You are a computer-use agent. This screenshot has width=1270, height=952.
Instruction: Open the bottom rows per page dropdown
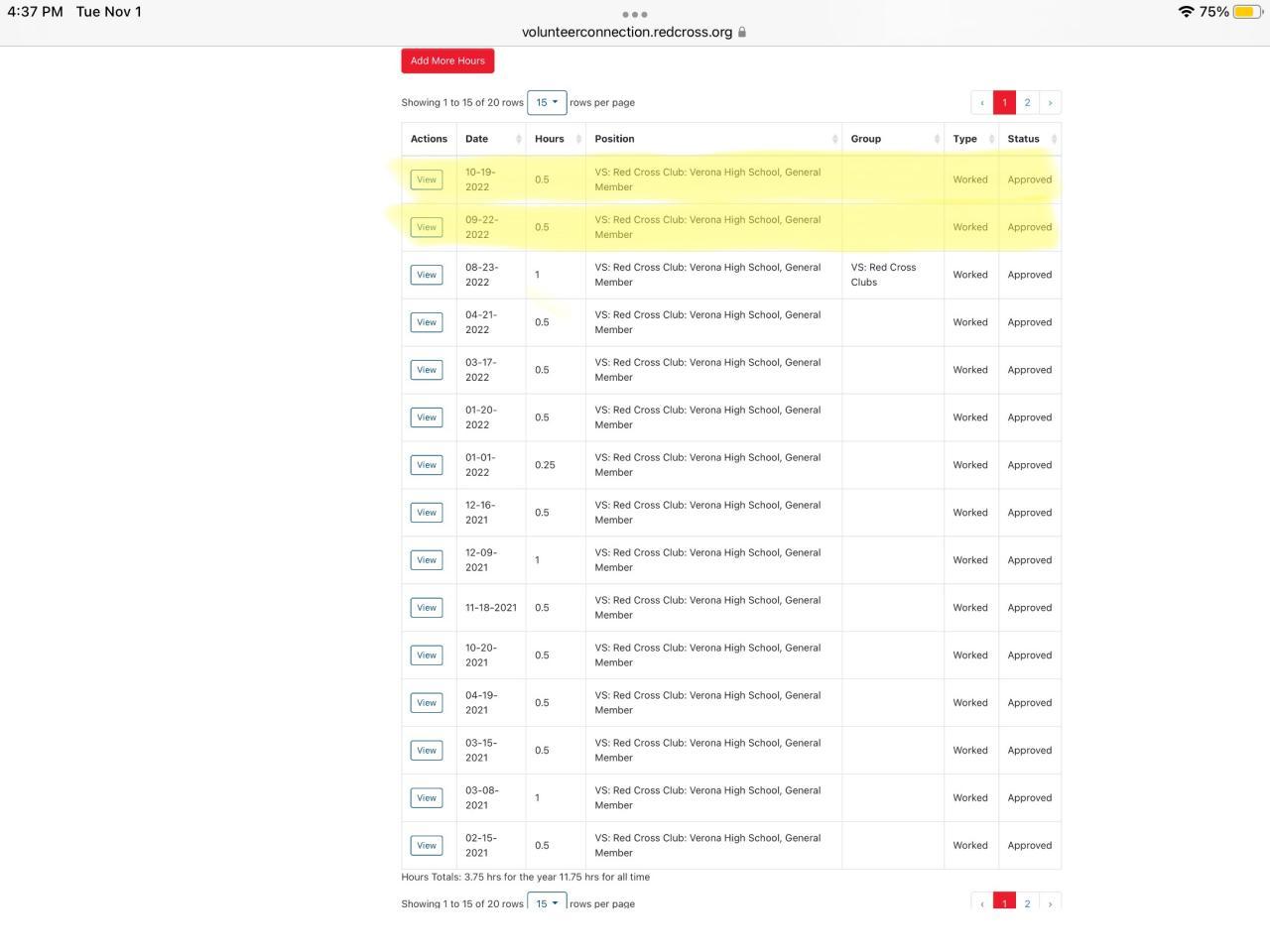547,902
